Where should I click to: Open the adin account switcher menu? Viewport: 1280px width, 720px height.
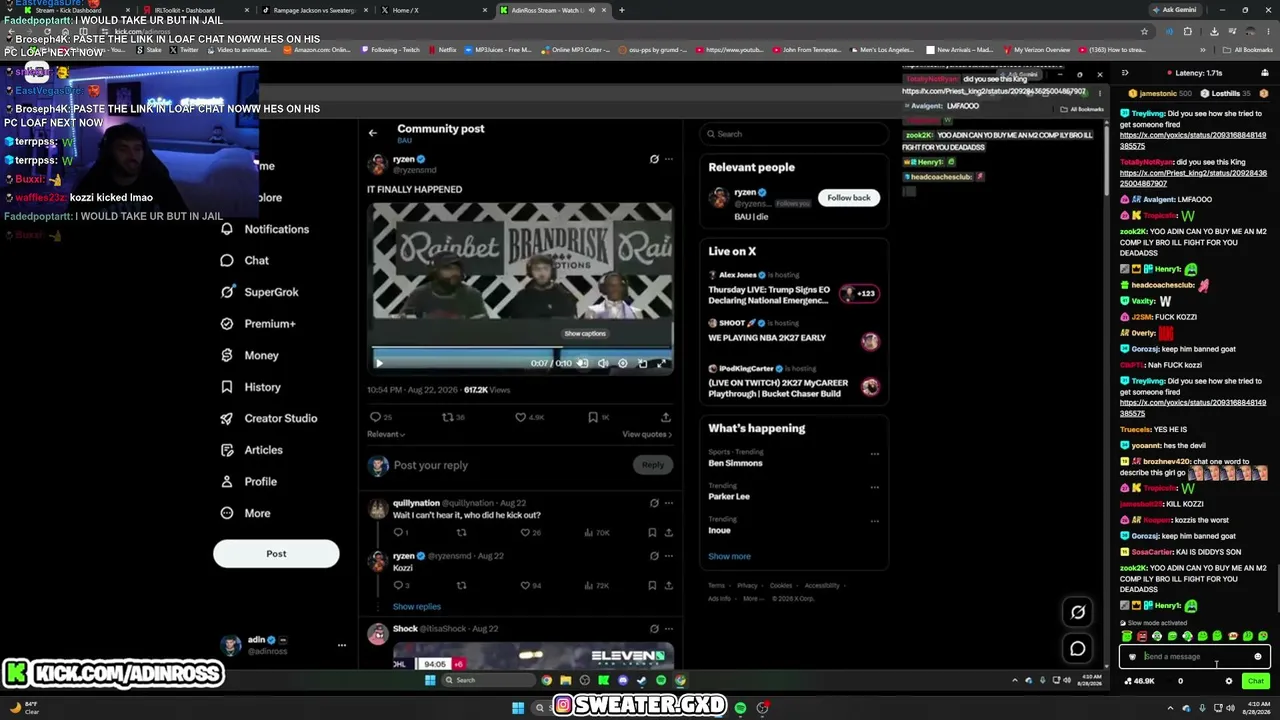[342, 645]
